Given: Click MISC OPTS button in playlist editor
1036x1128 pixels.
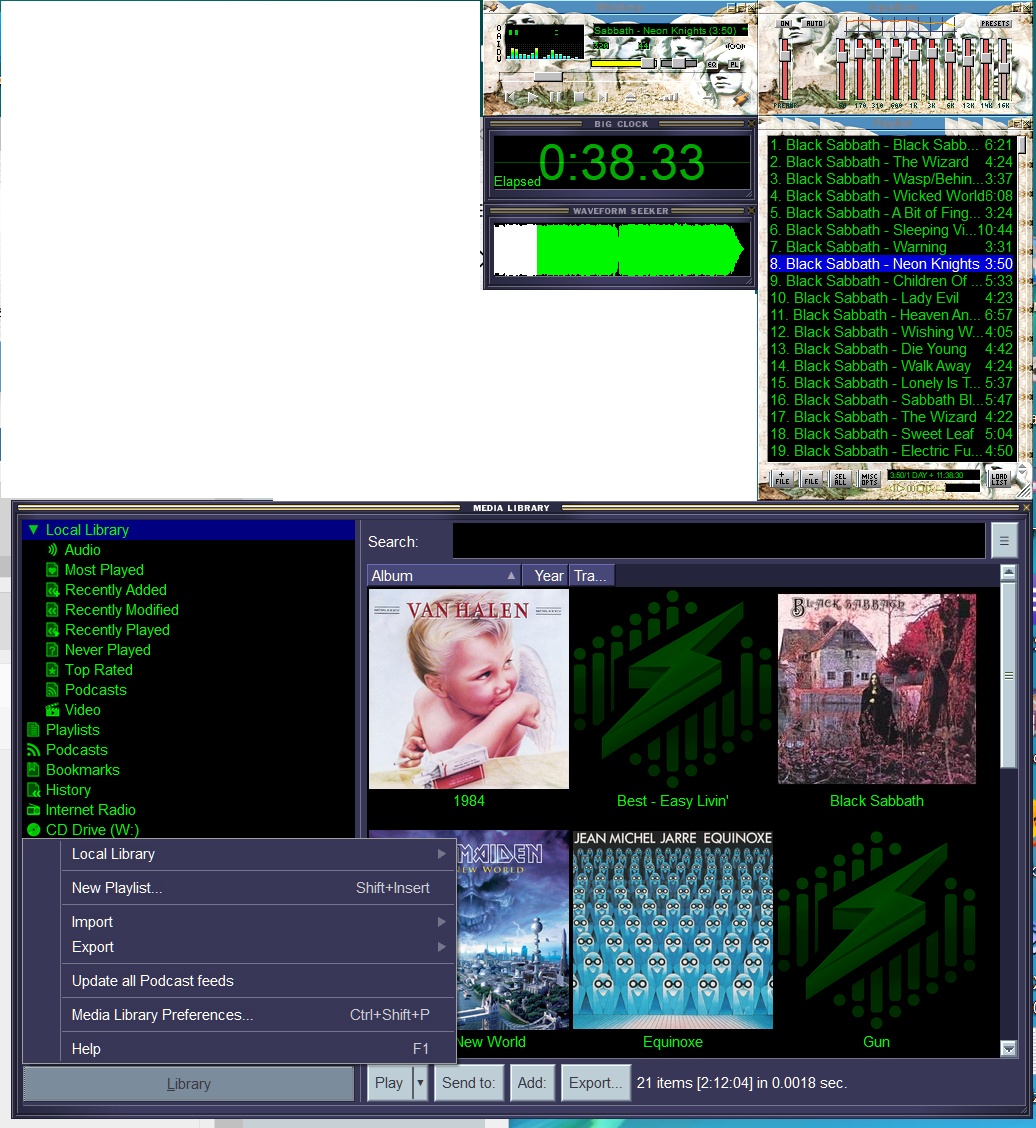Looking at the screenshot, I should point(870,478).
